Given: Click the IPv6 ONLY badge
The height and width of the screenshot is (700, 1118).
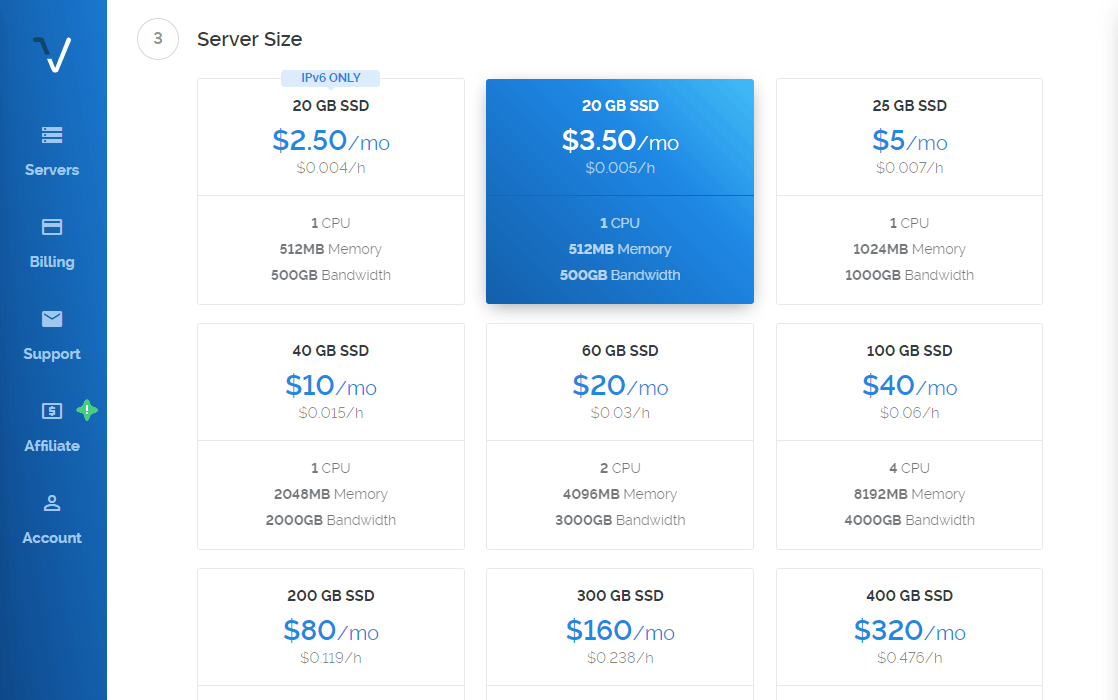Looking at the screenshot, I should click(331, 78).
